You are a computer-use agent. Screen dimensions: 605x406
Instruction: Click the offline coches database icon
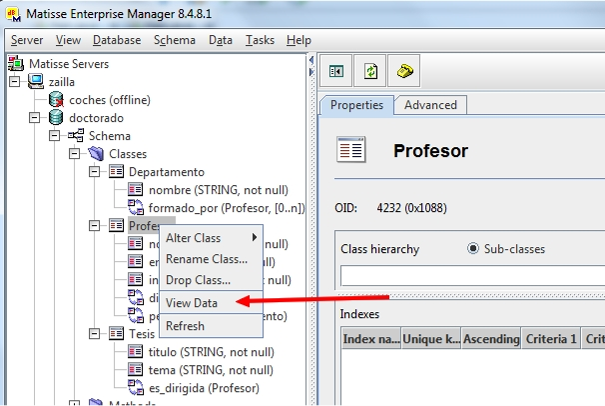point(56,100)
